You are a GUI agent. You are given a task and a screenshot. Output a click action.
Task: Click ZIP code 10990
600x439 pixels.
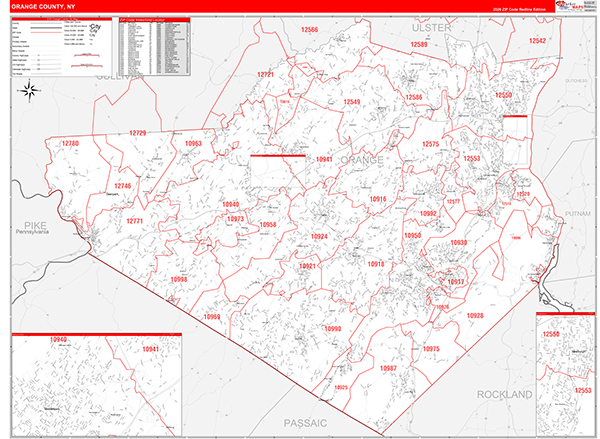click(332, 329)
